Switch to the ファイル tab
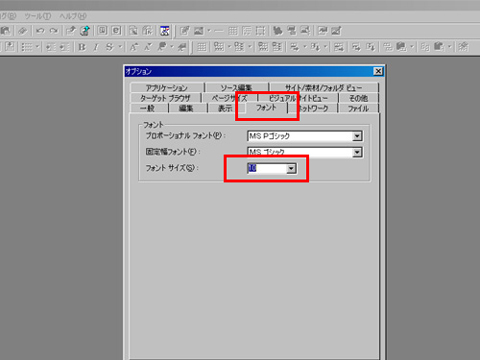The image size is (480, 360). tap(358, 108)
